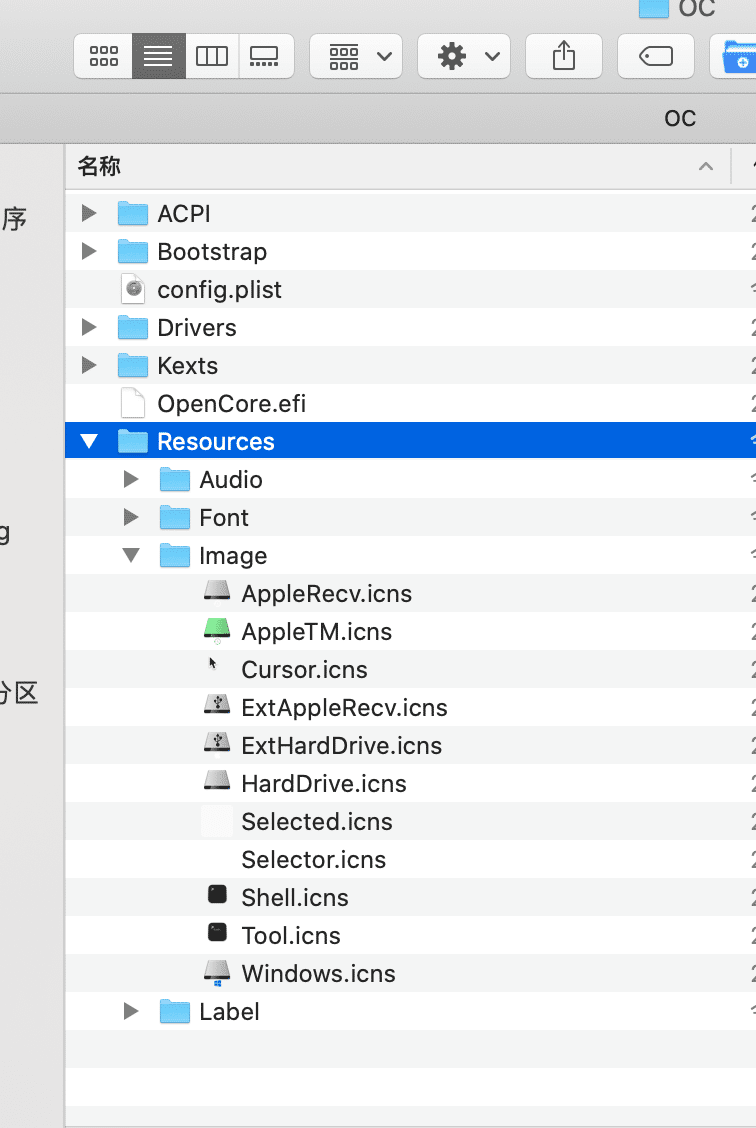Viewport: 756px width, 1128px height.
Task: Expand the ACPI folder
Action: tap(89, 213)
